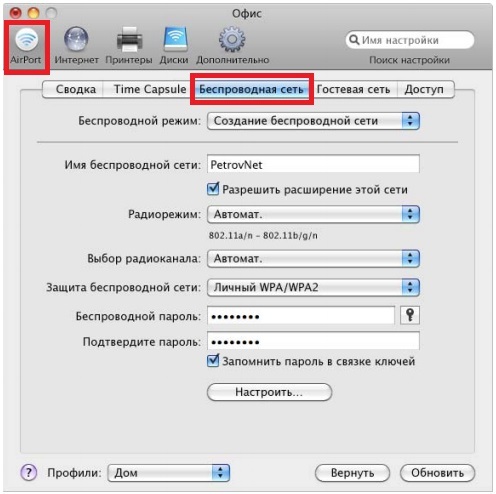The width and height of the screenshot is (496, 494).
Task: Select the Интернет globe icon
Action: 76,39
